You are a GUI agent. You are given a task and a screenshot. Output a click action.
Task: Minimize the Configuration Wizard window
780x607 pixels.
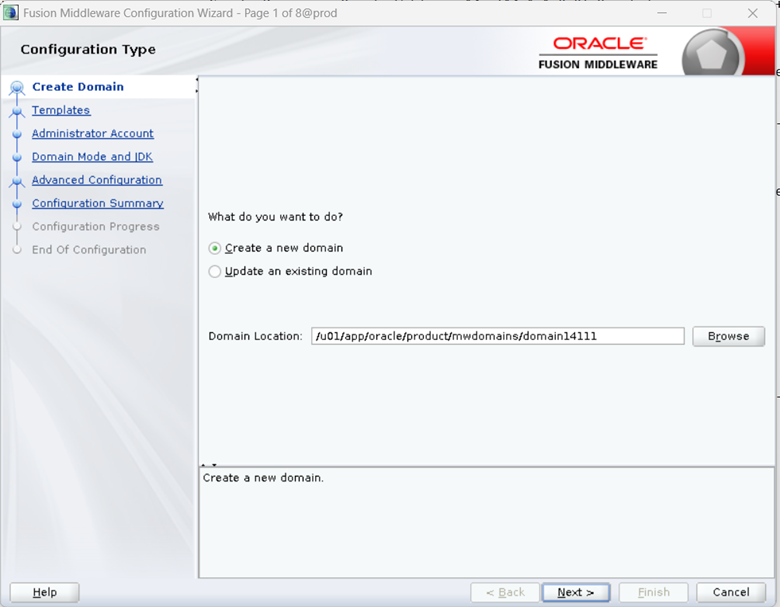(662, 13)
